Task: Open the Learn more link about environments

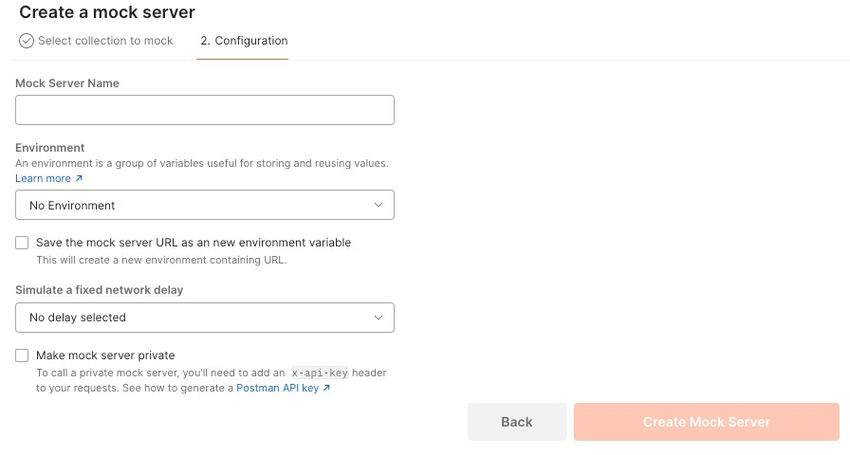Action: coord(43,179)
